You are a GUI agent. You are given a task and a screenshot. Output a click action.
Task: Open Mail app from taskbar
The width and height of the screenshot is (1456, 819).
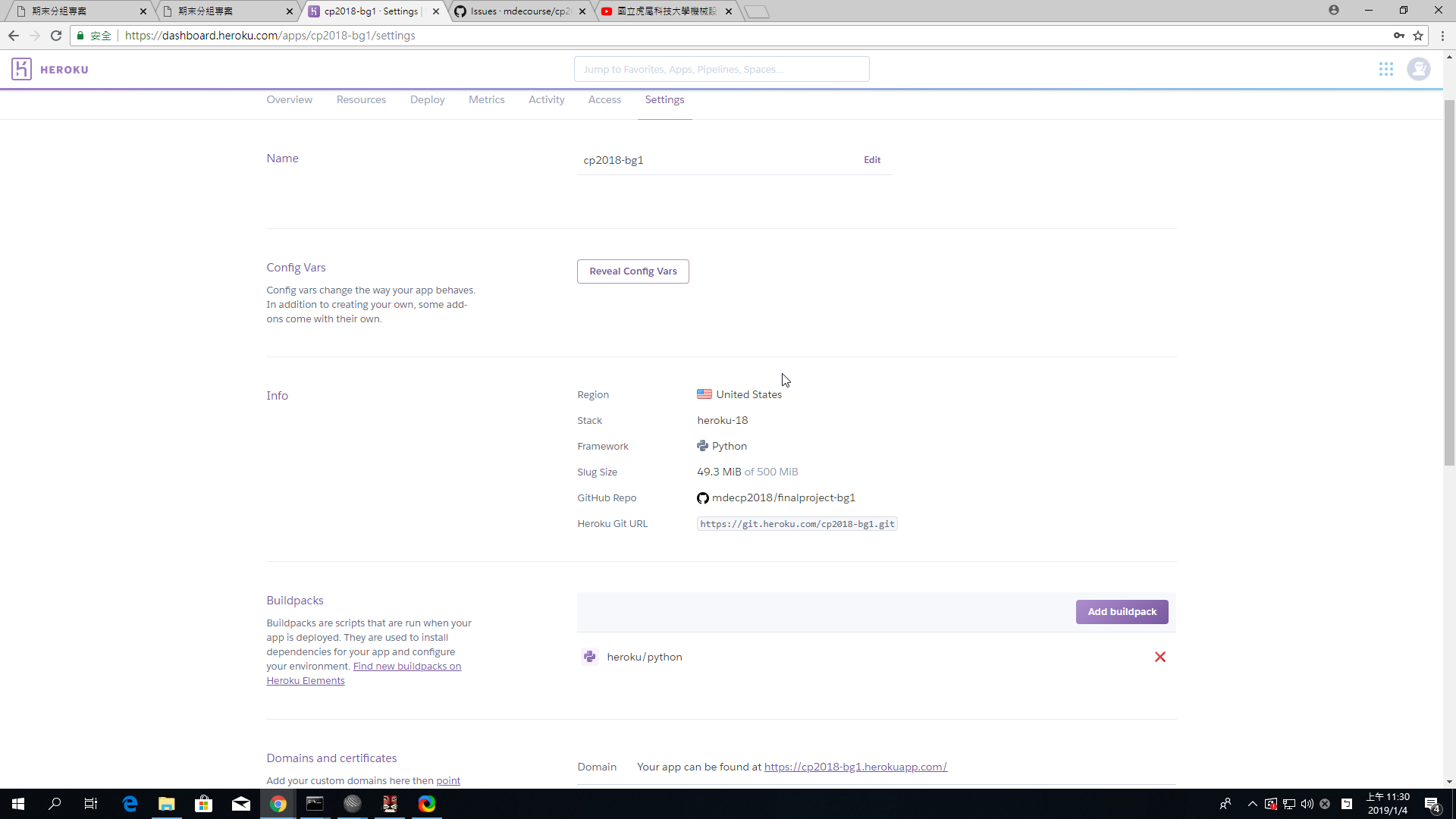click(x=241, y=804)
